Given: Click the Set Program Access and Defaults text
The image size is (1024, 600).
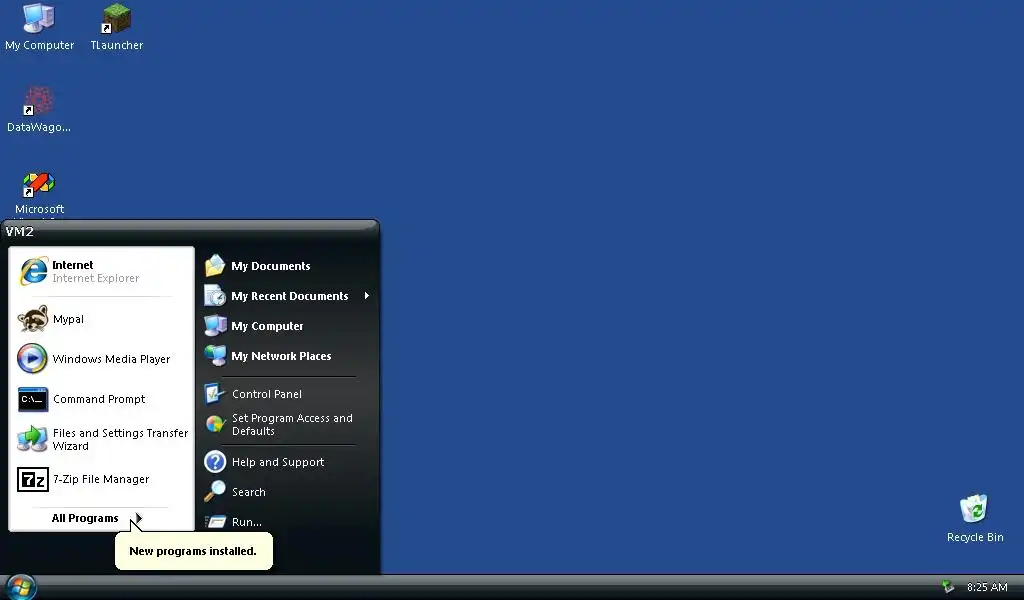Looking at the screenshot, I should tap(292, 424).
